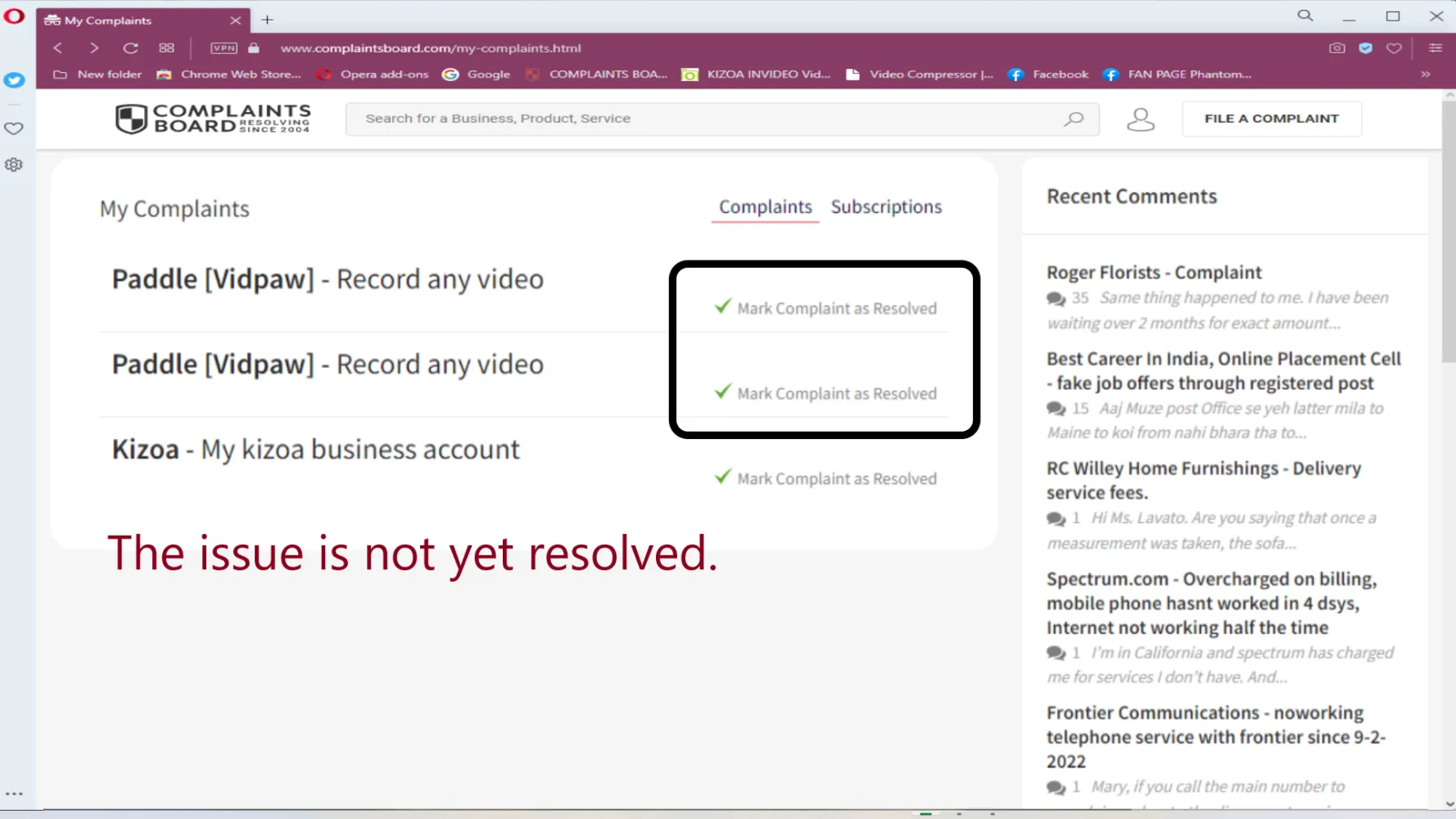Click the user account profile icon
The image size is (1456, 819).
(1140, 120)
